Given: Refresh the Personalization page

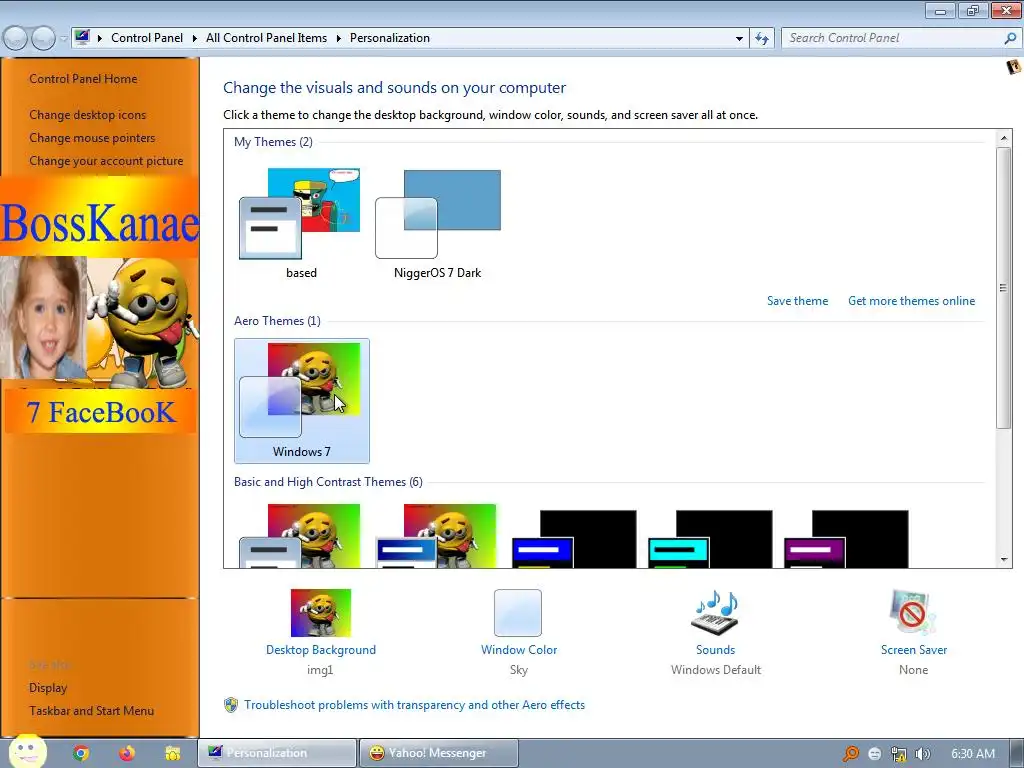Looking at the screenshot, I should [x=762, y=39].
